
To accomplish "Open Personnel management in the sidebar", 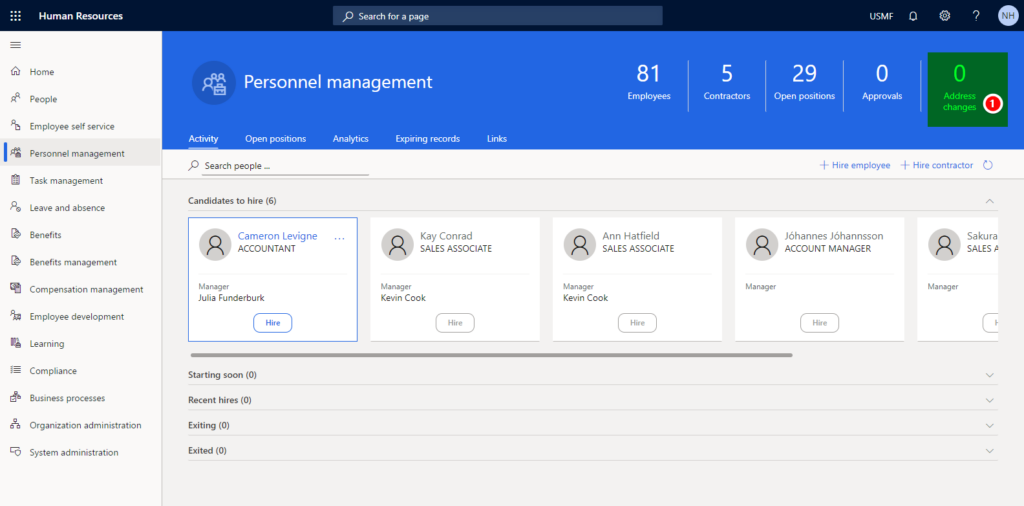I will [81, 153].
